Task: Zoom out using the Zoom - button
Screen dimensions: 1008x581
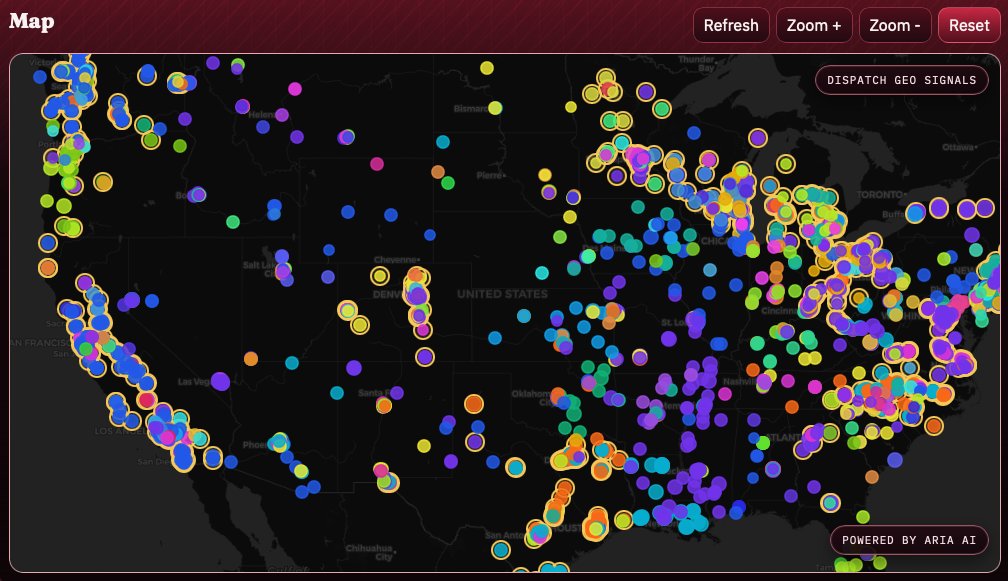Action: pyautogui.click(x=893, y=25)
